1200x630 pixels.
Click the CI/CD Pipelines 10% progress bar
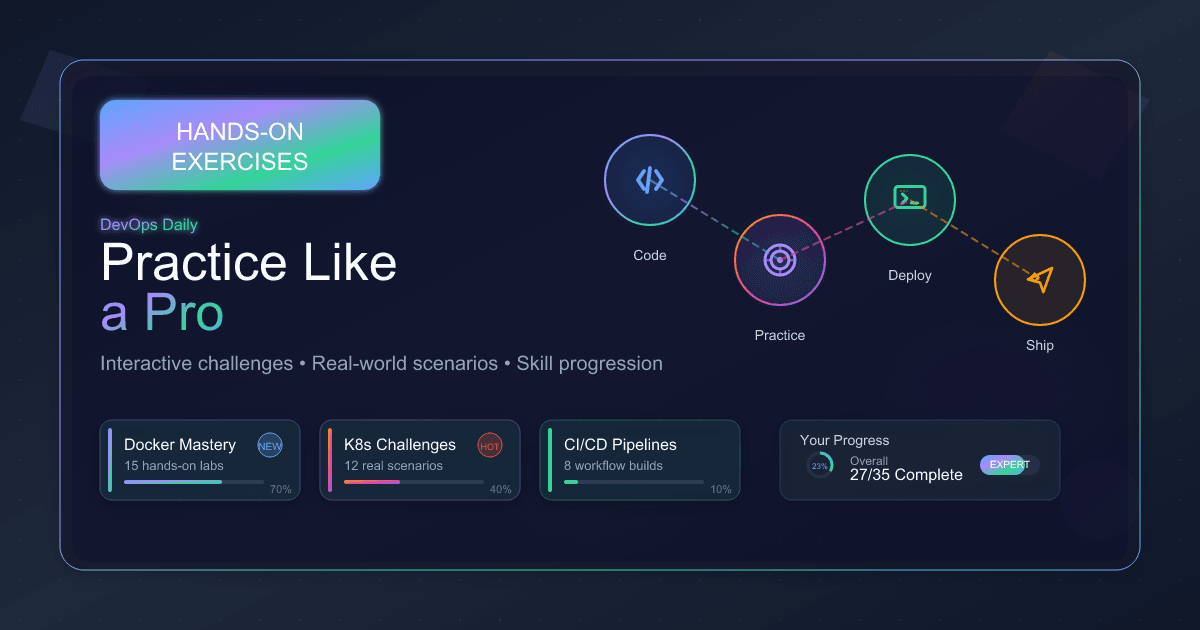click(634, 482)
